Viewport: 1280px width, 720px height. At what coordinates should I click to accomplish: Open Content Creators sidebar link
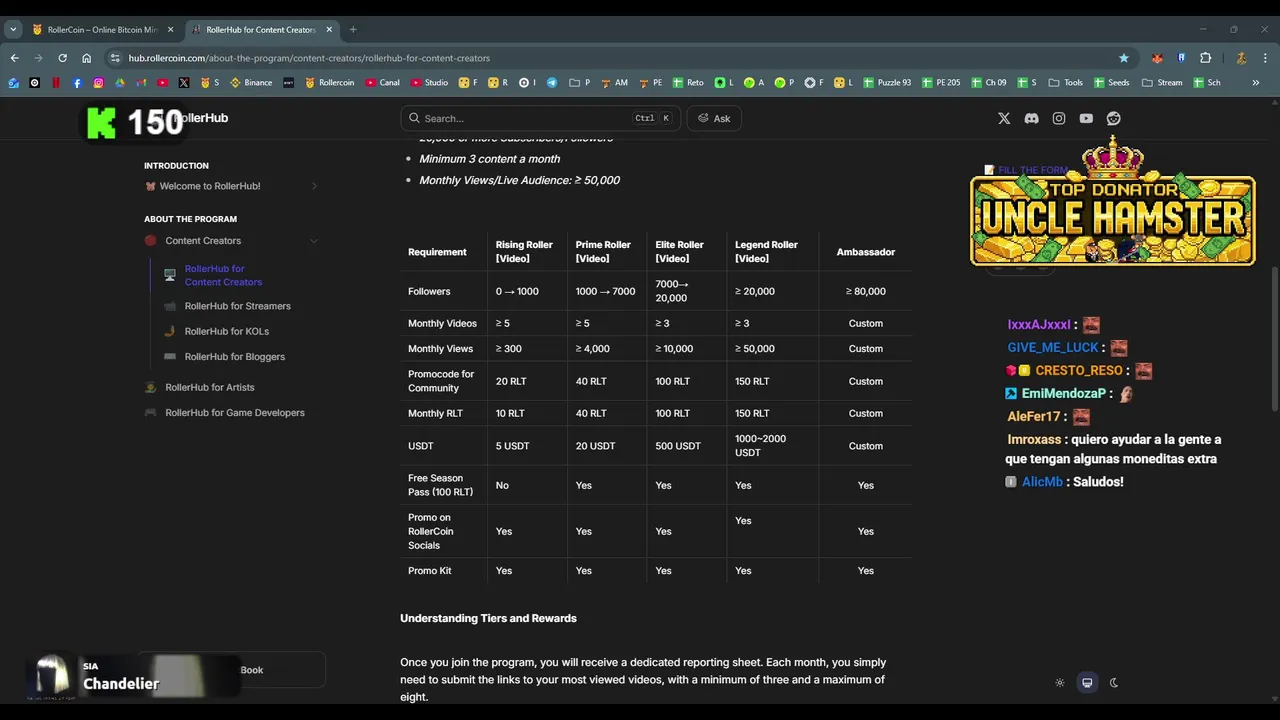tap(203, 241)
